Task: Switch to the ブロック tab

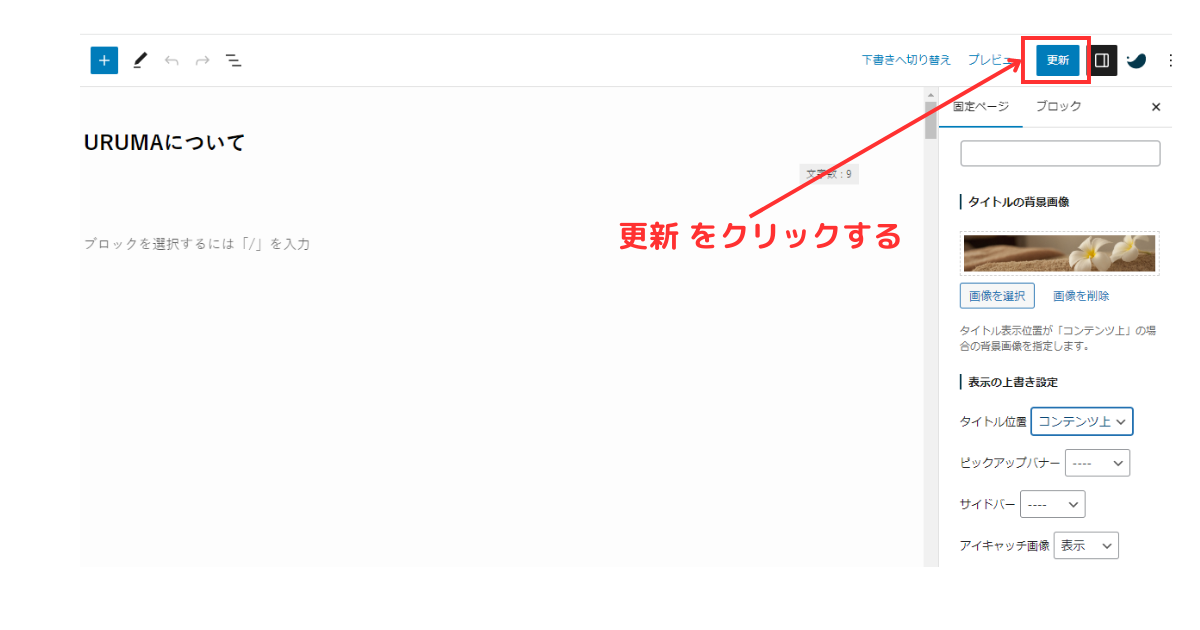Action: coord(1058,106)
